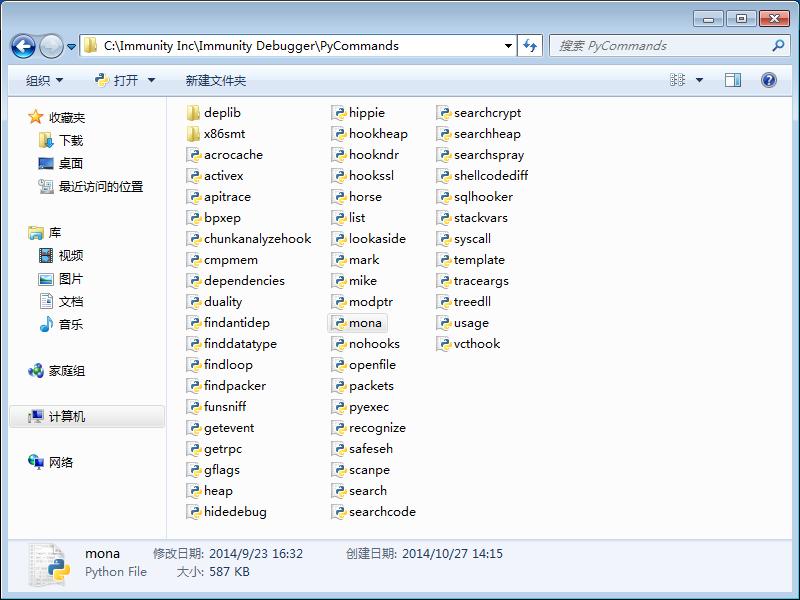The width and height of the screenshot is (800, 600).
Task: Click the file name funsniff
Action: click(225, 407)
